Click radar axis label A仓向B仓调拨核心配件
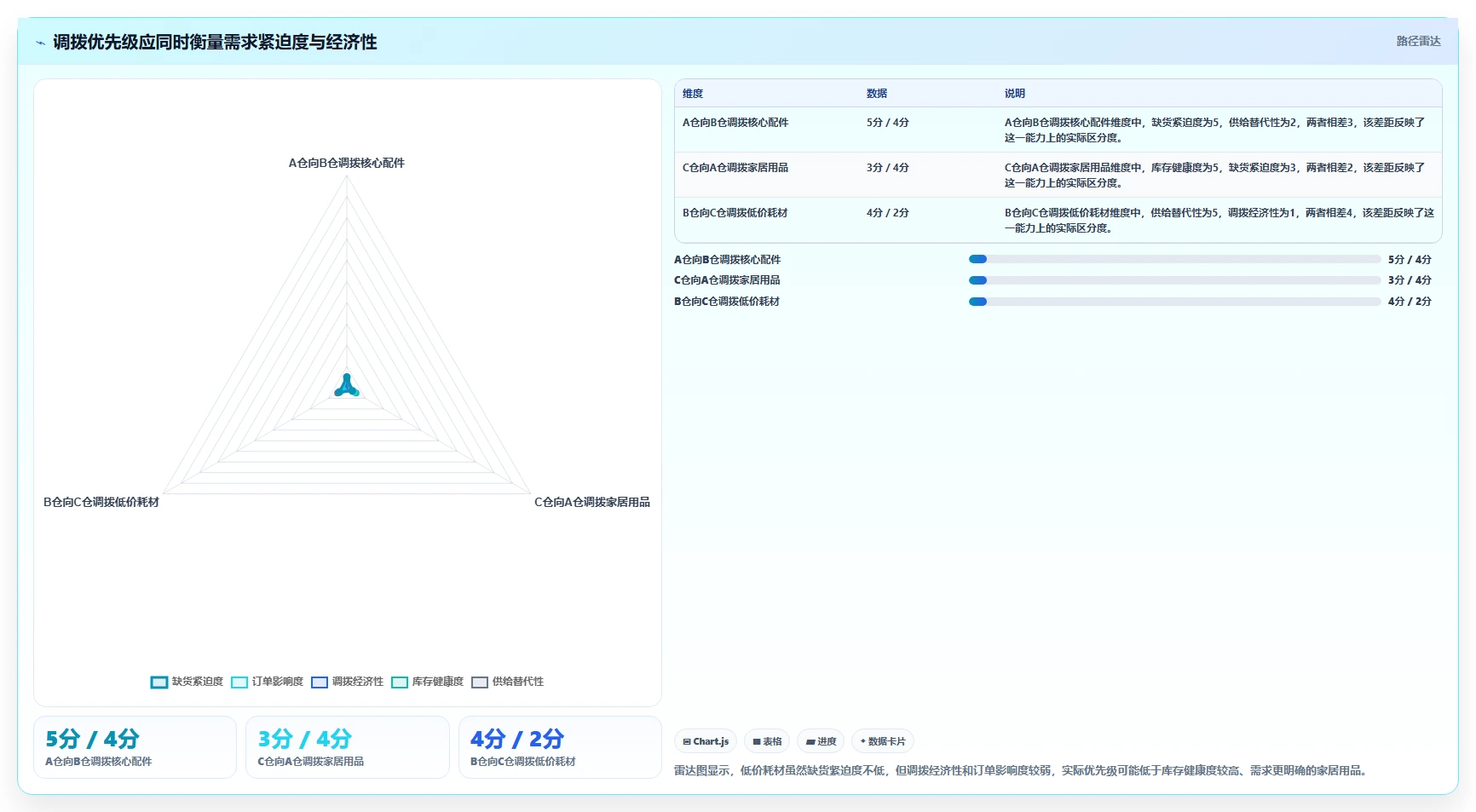 click(x=347, y=163)
